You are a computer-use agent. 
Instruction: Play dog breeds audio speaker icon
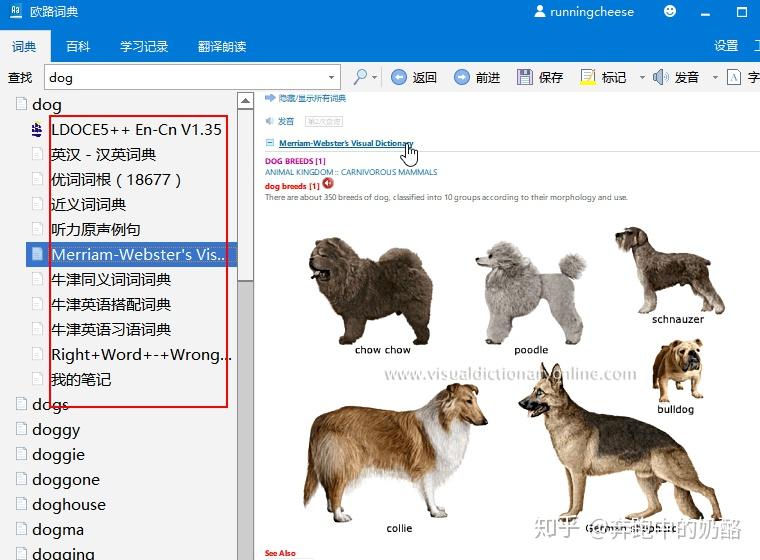coord(328,183)
